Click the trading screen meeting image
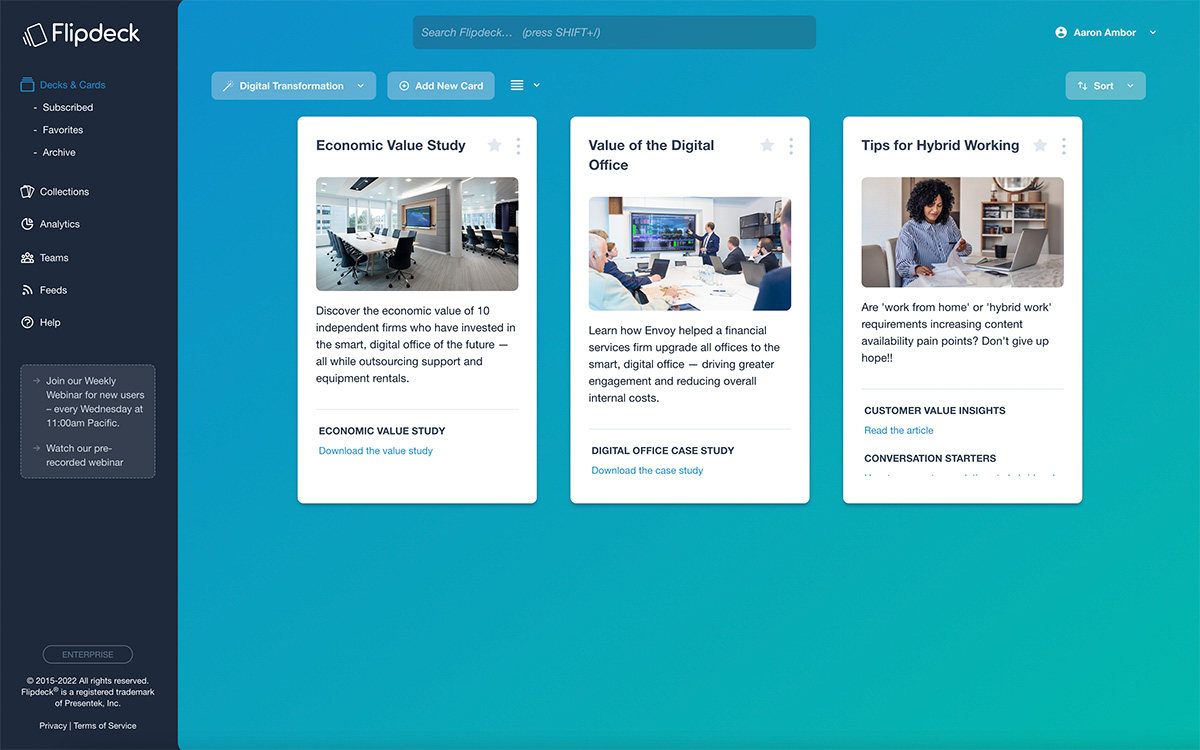 click(x=690, y=254)
